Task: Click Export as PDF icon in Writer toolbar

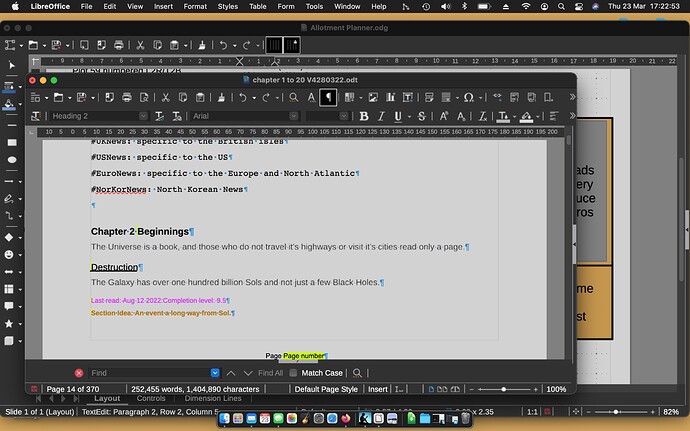Action: 109,98
